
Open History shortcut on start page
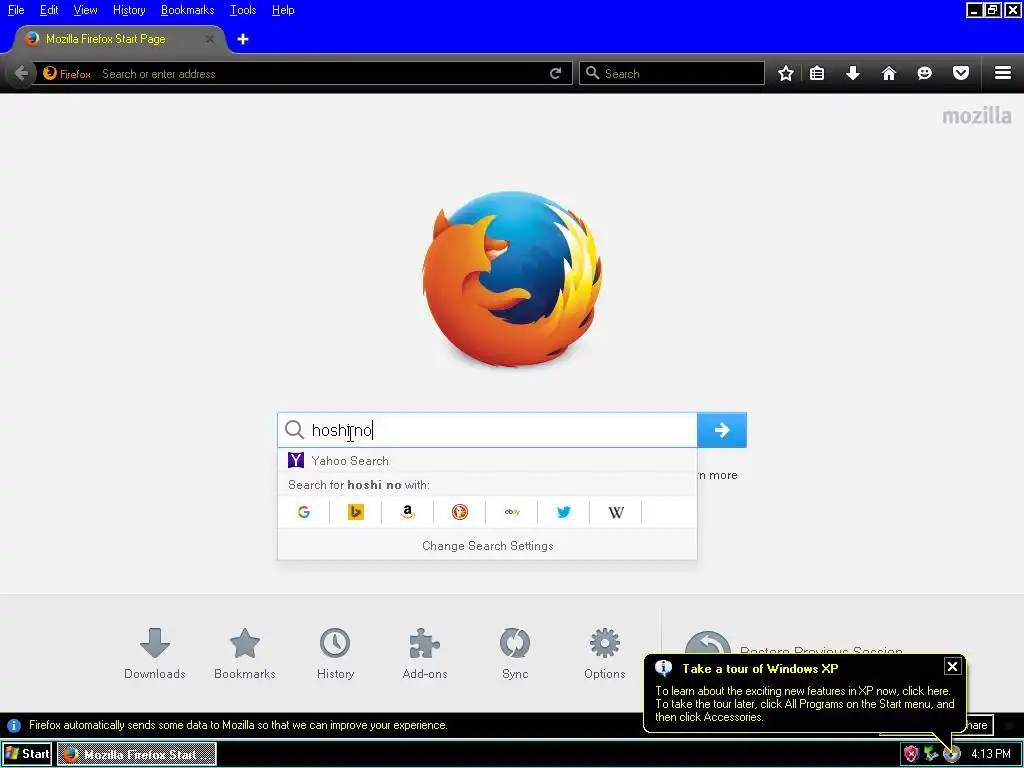click(x=335, y=654)
